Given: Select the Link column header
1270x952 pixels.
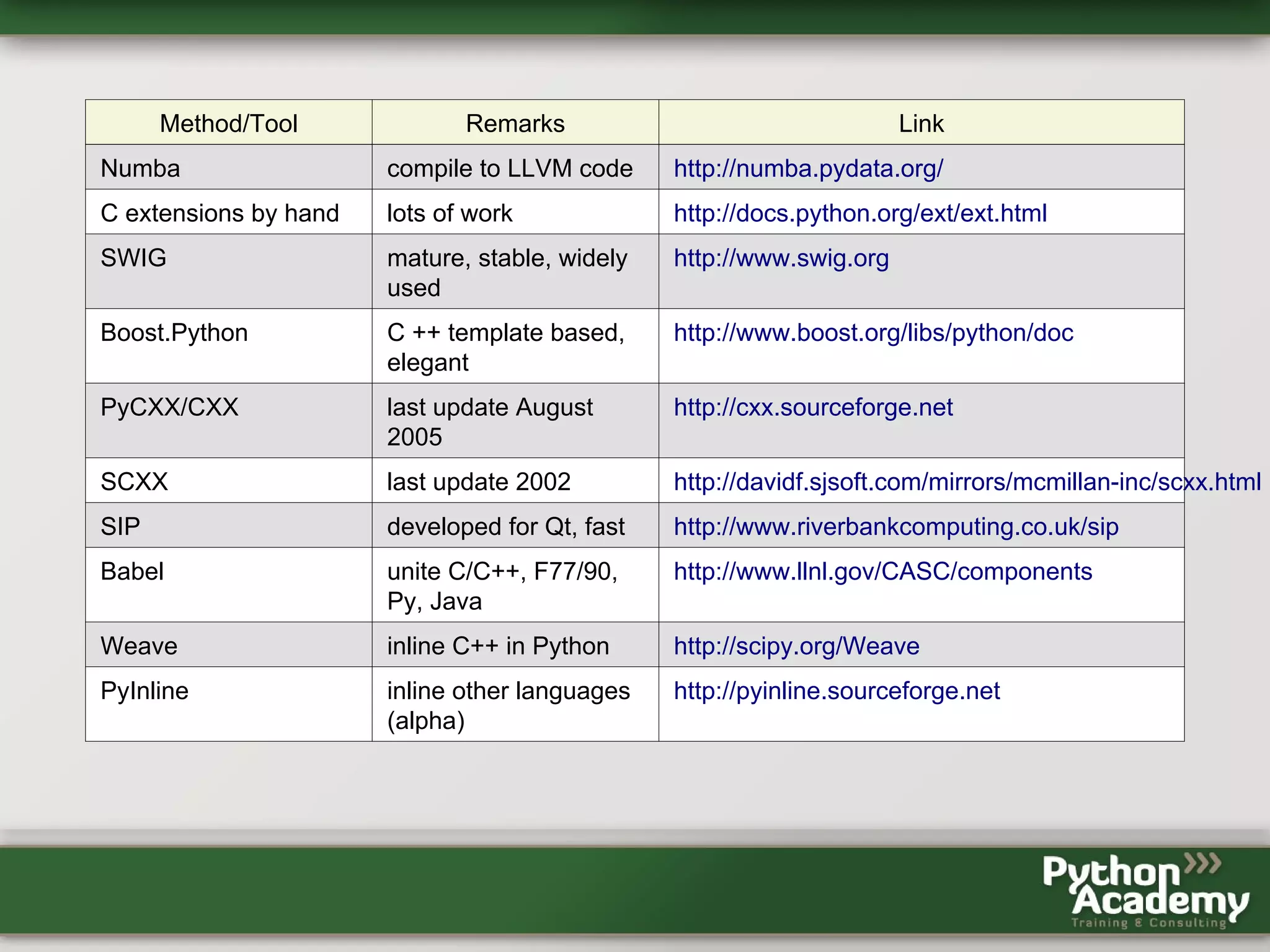Looking at the screenshot, I should [x=921, y=123].
